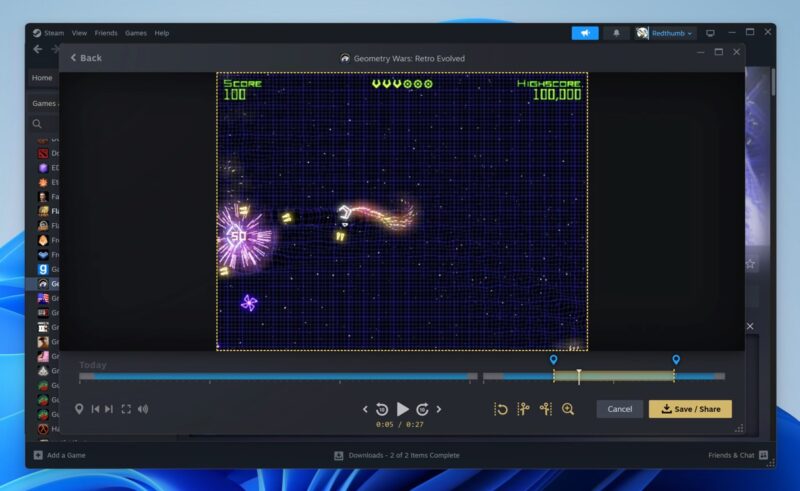Go Back from the recording view
The height and width of the screenshot is (491, 800).
pyautogui.click(x=86, y=58)
